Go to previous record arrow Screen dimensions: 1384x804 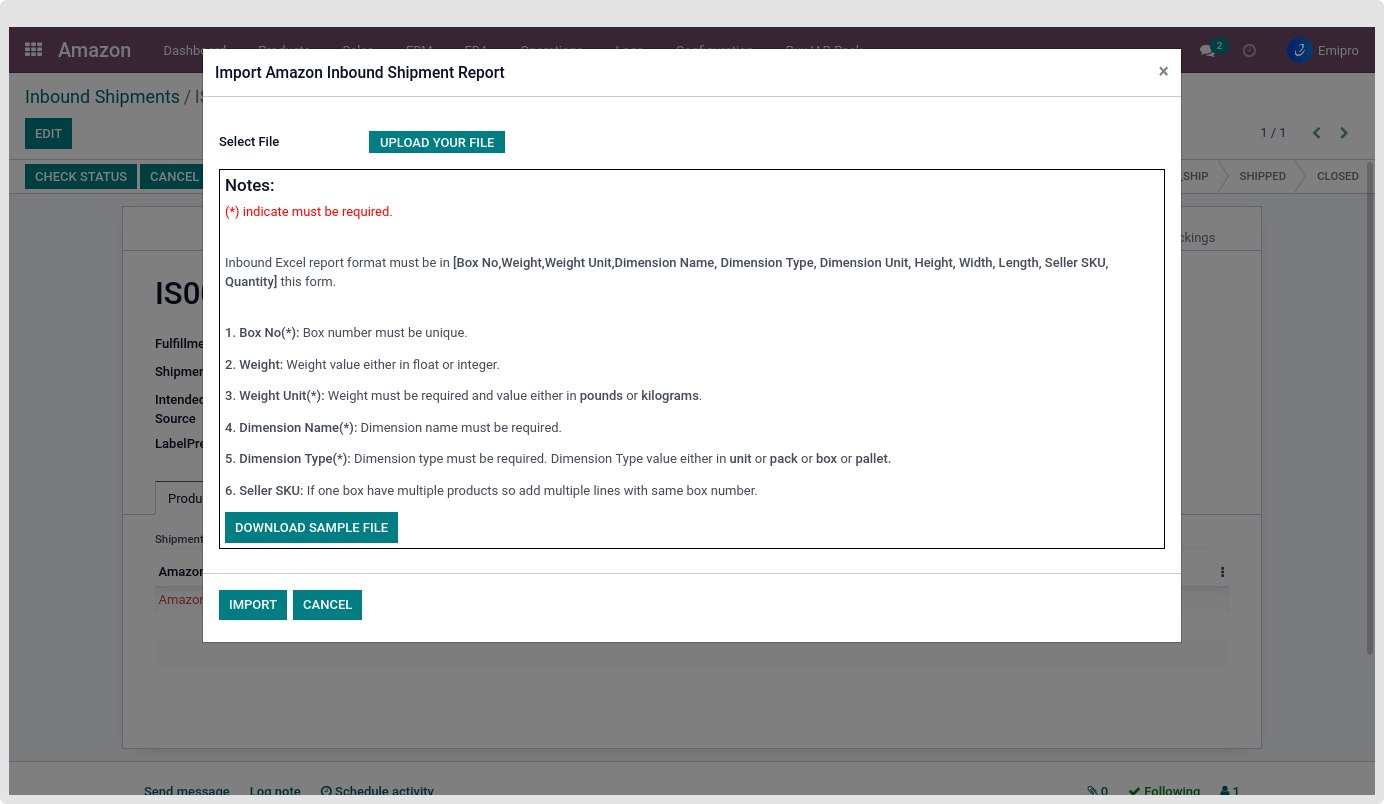[x=1316, y=133]
